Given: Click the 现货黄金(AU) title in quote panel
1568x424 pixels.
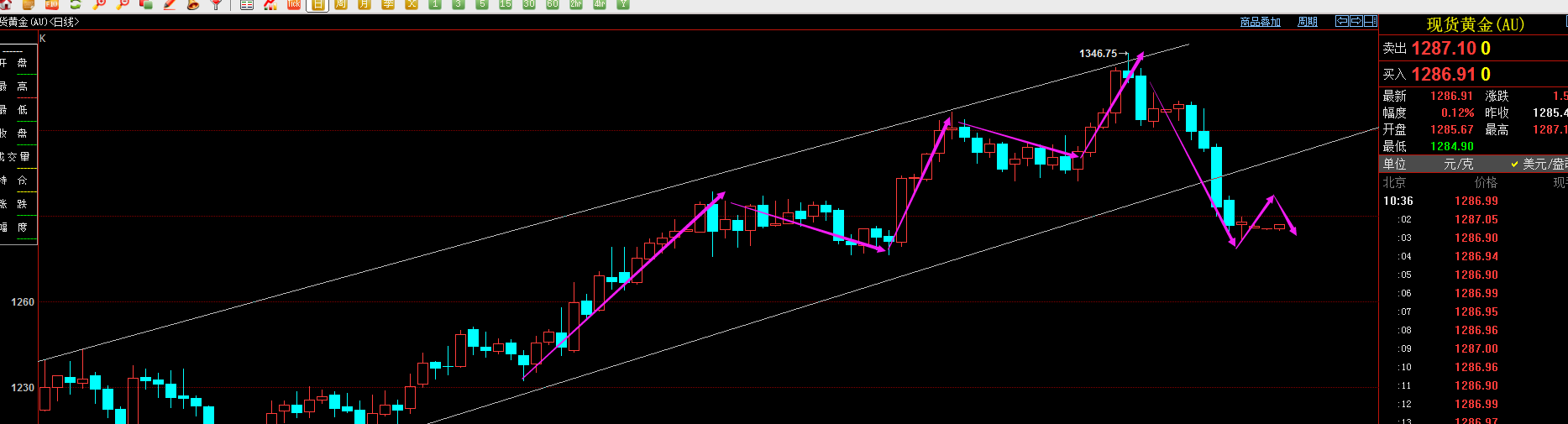Looking at the screenshot, I should [x=1475, y=24].
